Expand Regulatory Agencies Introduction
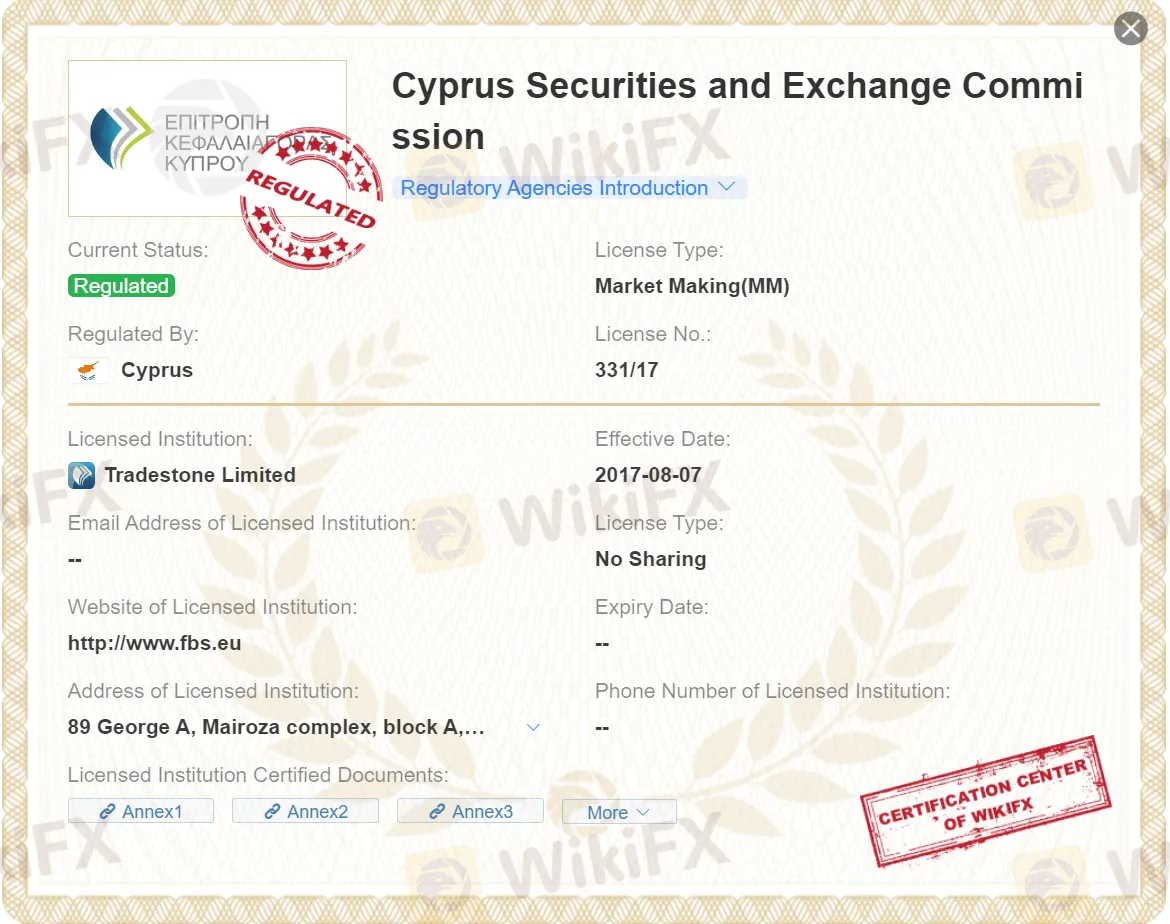 569,188
